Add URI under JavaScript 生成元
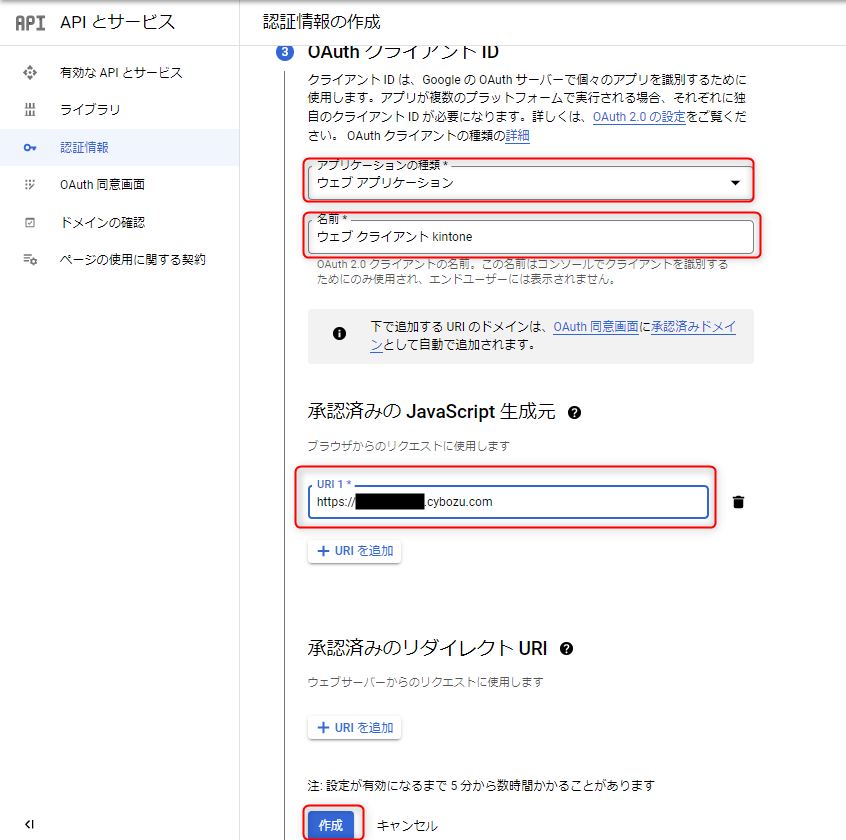 click(x=355, y=551)
